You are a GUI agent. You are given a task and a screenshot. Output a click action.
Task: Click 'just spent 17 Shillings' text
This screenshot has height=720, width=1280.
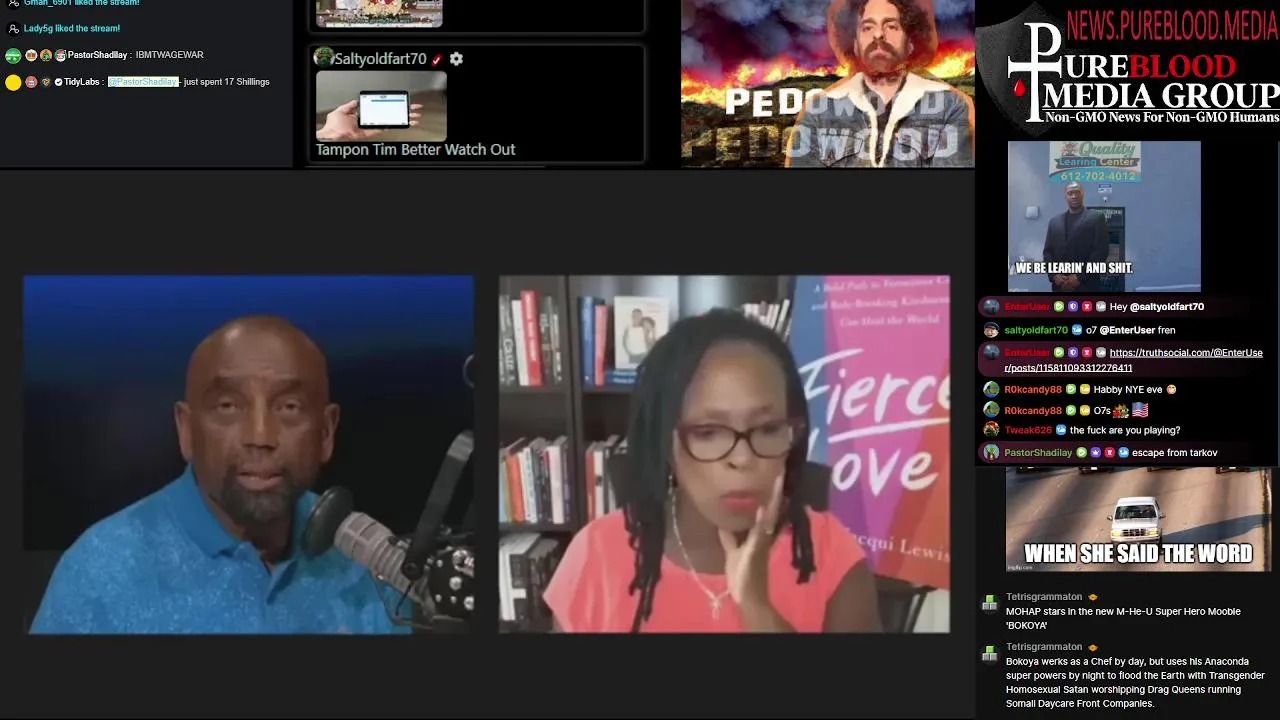pos(227,82)
